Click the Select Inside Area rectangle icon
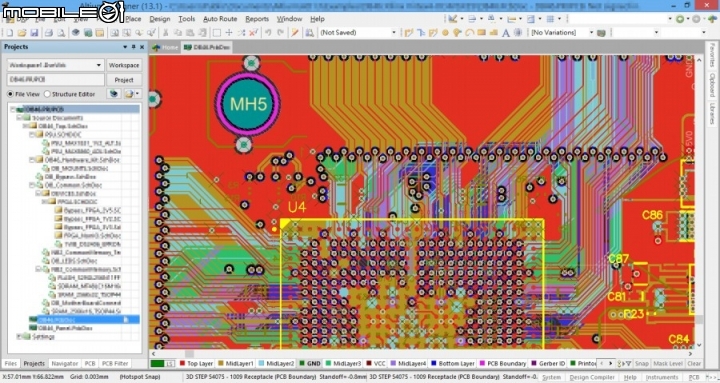Viewport: 720px width, 383px height. [216, 33]
